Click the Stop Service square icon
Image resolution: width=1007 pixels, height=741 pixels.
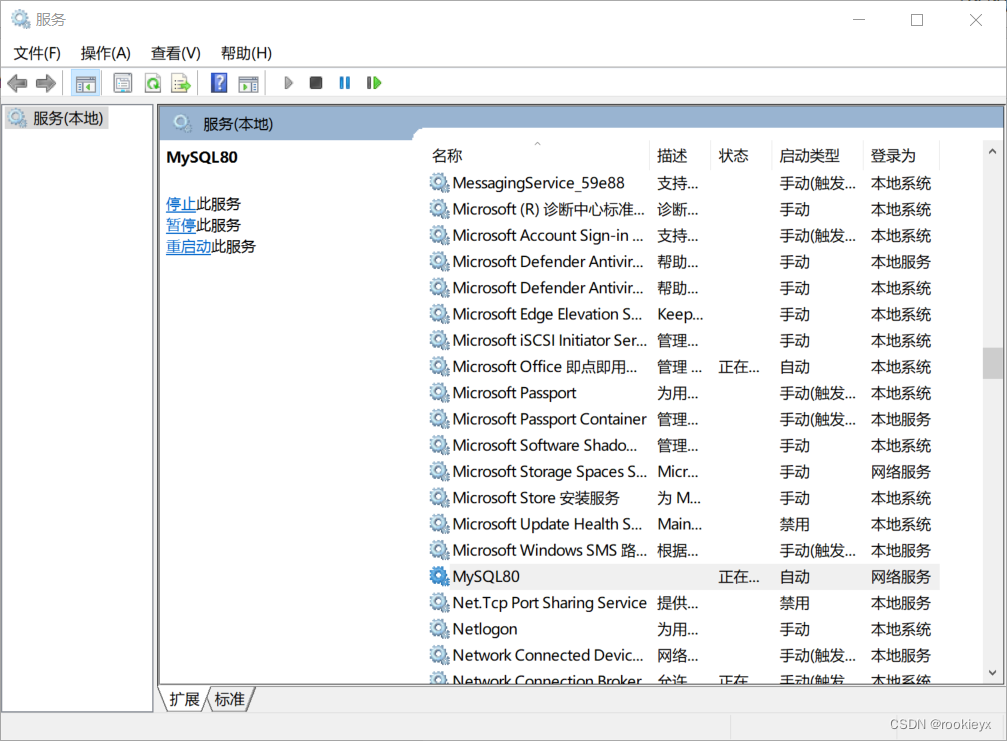click(x=315, y=83)
